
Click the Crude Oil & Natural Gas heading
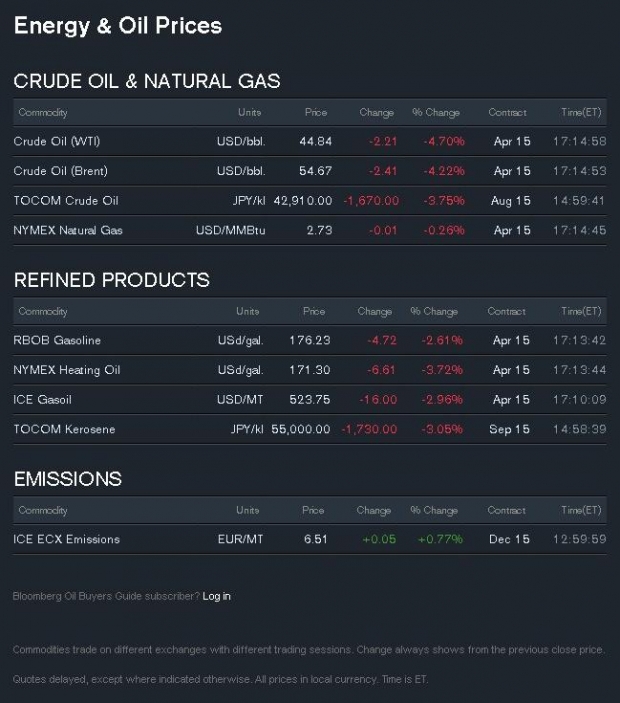(x=147, y=81)
